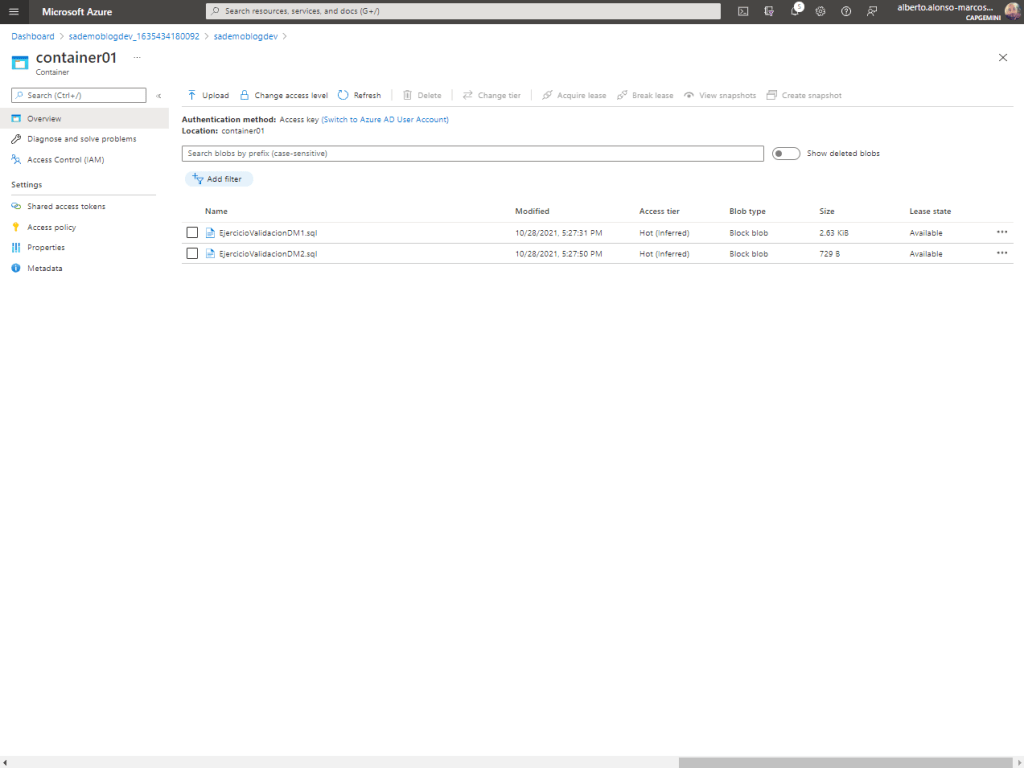Click the Search blobs by prefix field

point(472,154)
